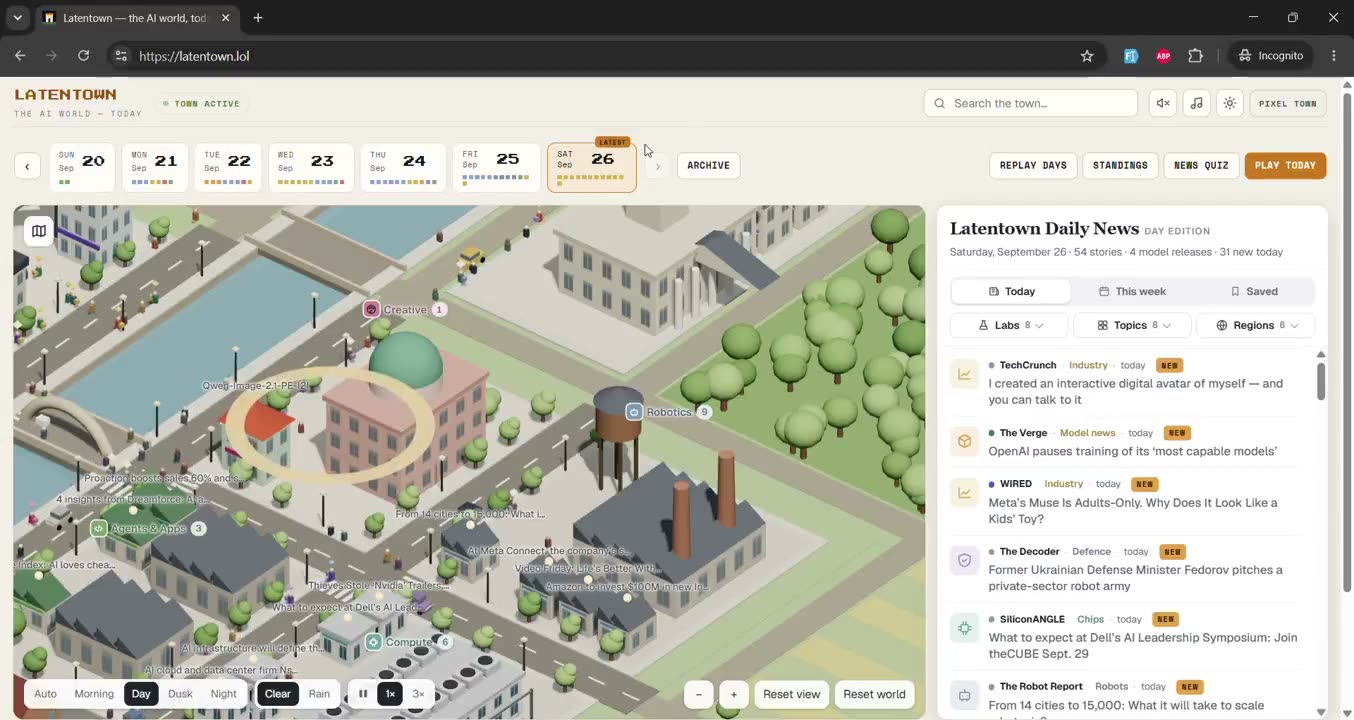Zoom out the map with minus button
The height and width of the screenshot is (720, 1354).
699,694
